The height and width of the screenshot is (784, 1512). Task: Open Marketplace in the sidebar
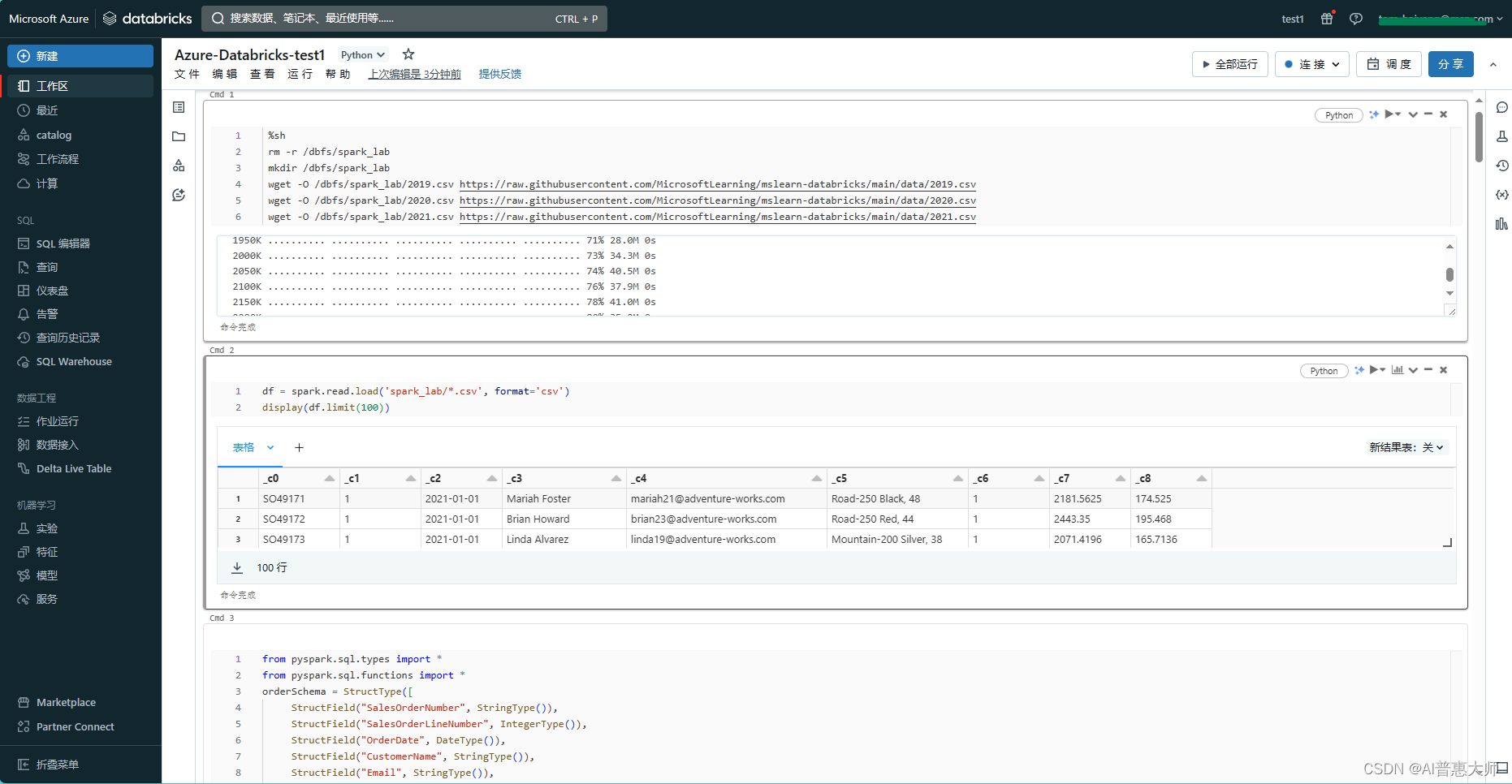(x=80, y=702)
